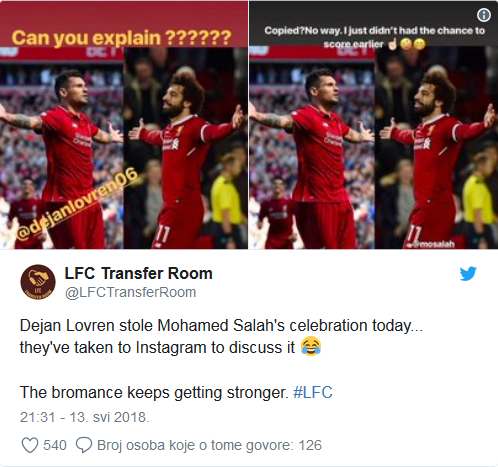Open the @LFCTransferRoom handle link

130,292
